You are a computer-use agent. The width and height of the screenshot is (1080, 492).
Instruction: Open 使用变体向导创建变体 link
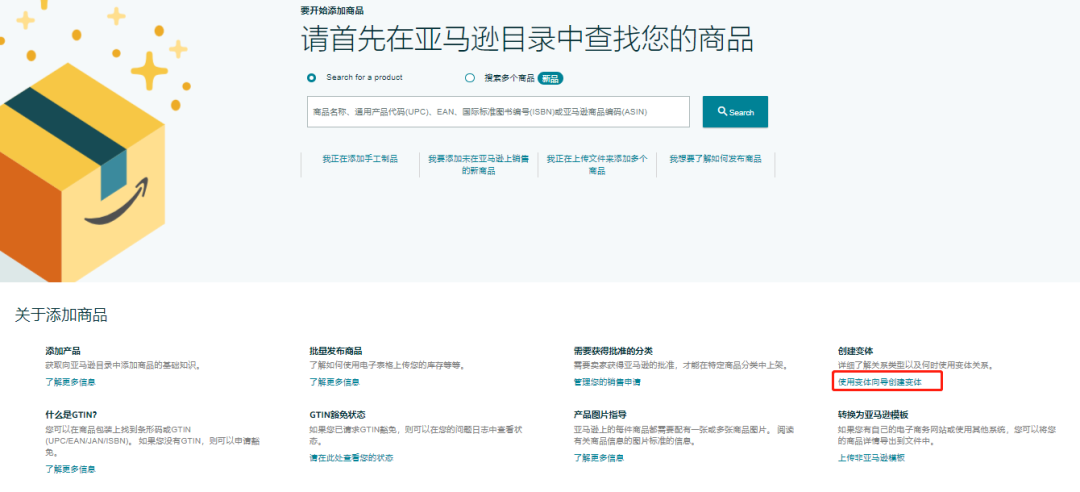pyautogui.click(x=880, y=381)
